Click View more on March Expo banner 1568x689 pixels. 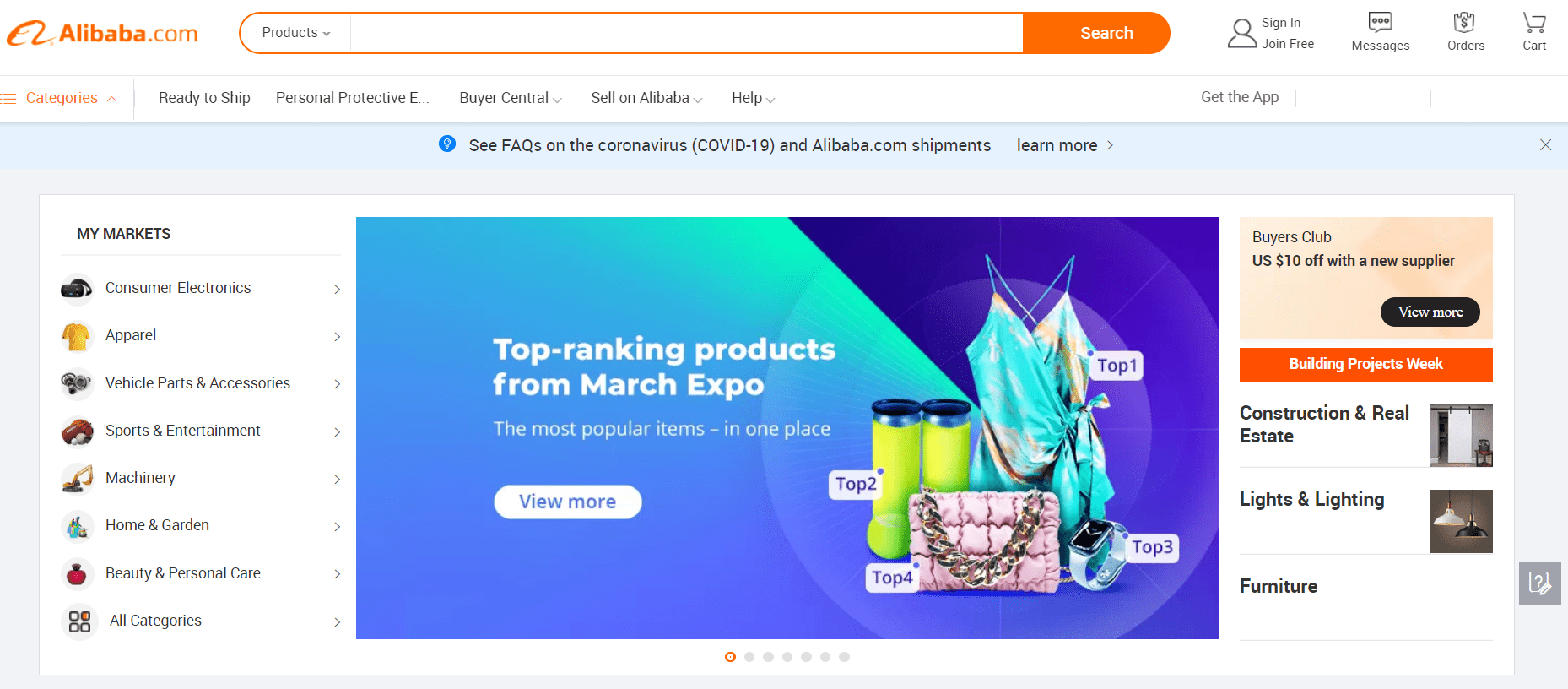(568, 502)
